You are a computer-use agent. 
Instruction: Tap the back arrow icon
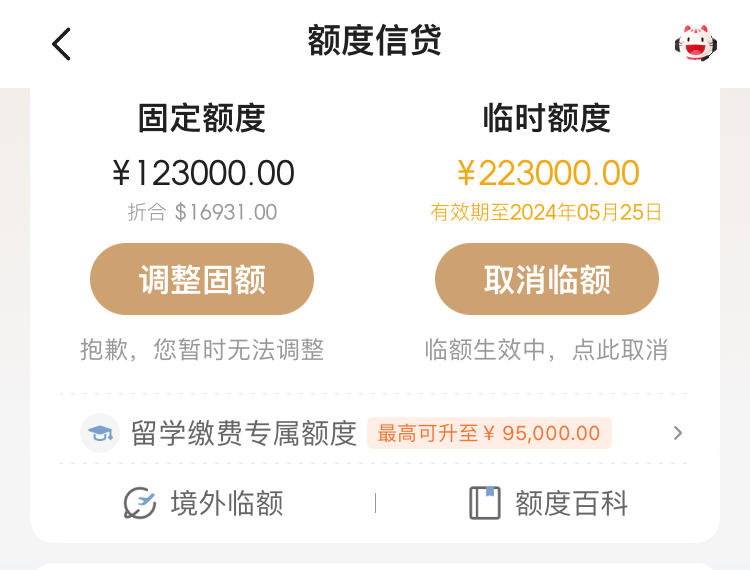[x=61, y=44]
